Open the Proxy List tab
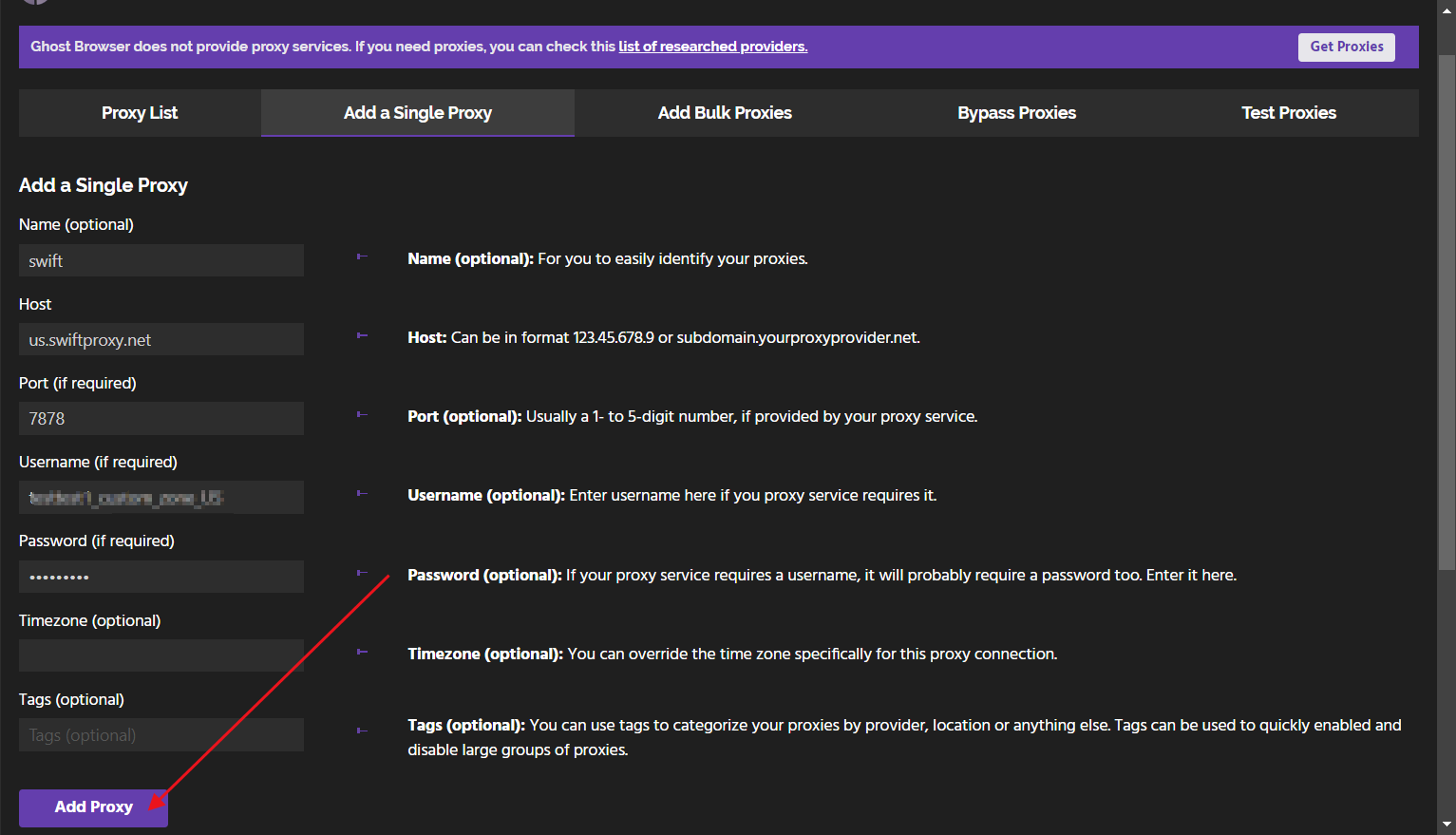Image resolution: width=1456 pixels, height=835 pixels. 140,113
